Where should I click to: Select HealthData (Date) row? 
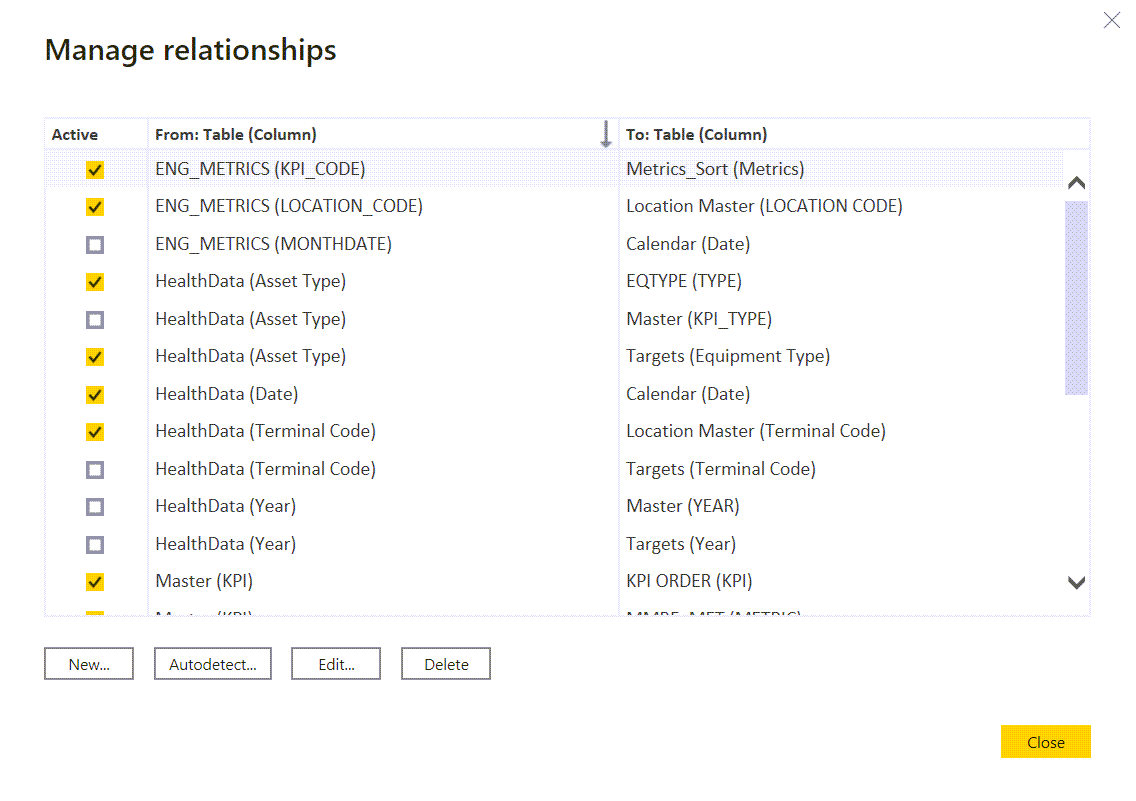point(554,394)
